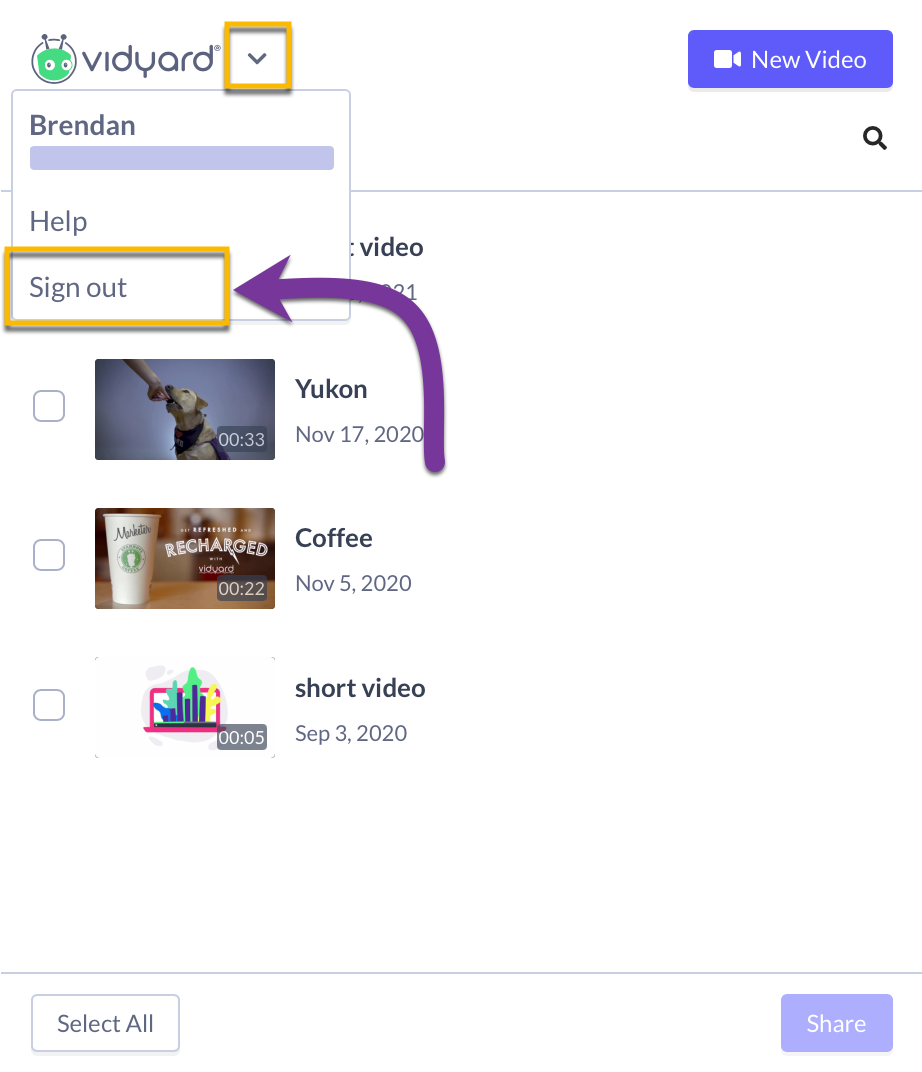Click the Coffee video title
922x1072 pixels.
[x=334, y=538]
